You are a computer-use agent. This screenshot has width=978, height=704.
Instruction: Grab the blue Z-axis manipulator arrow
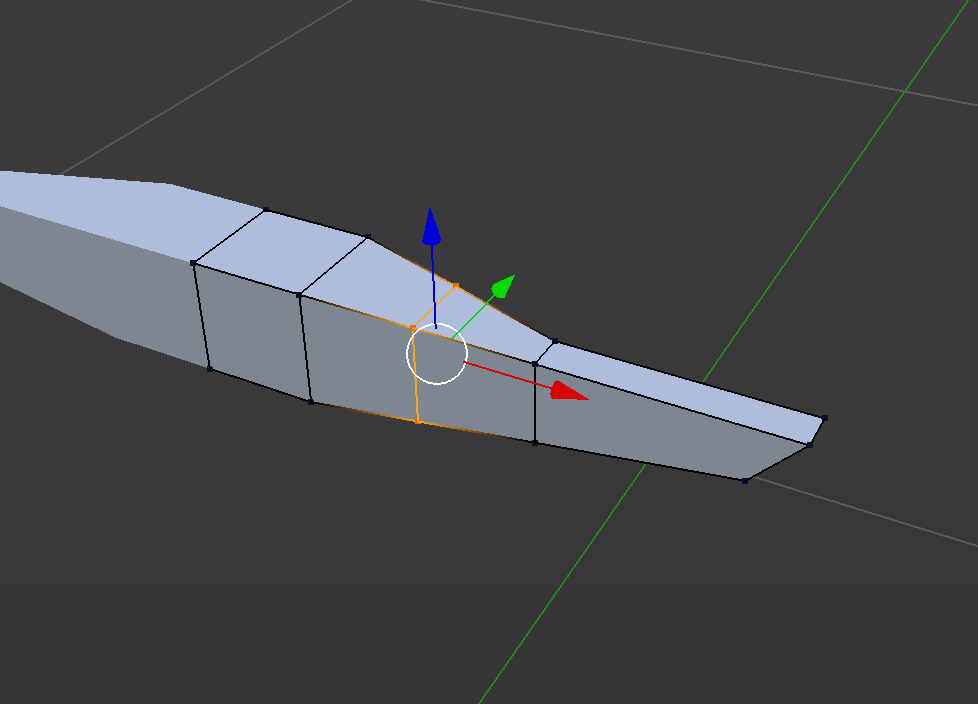click(x=431, y=227)
